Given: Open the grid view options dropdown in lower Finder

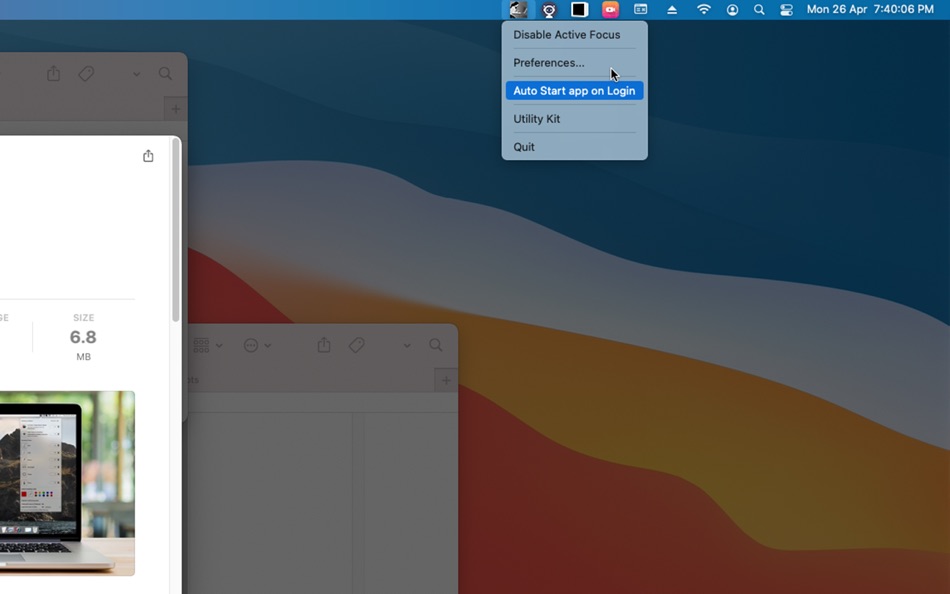Looking at the screenshot, I should point(208,345).
